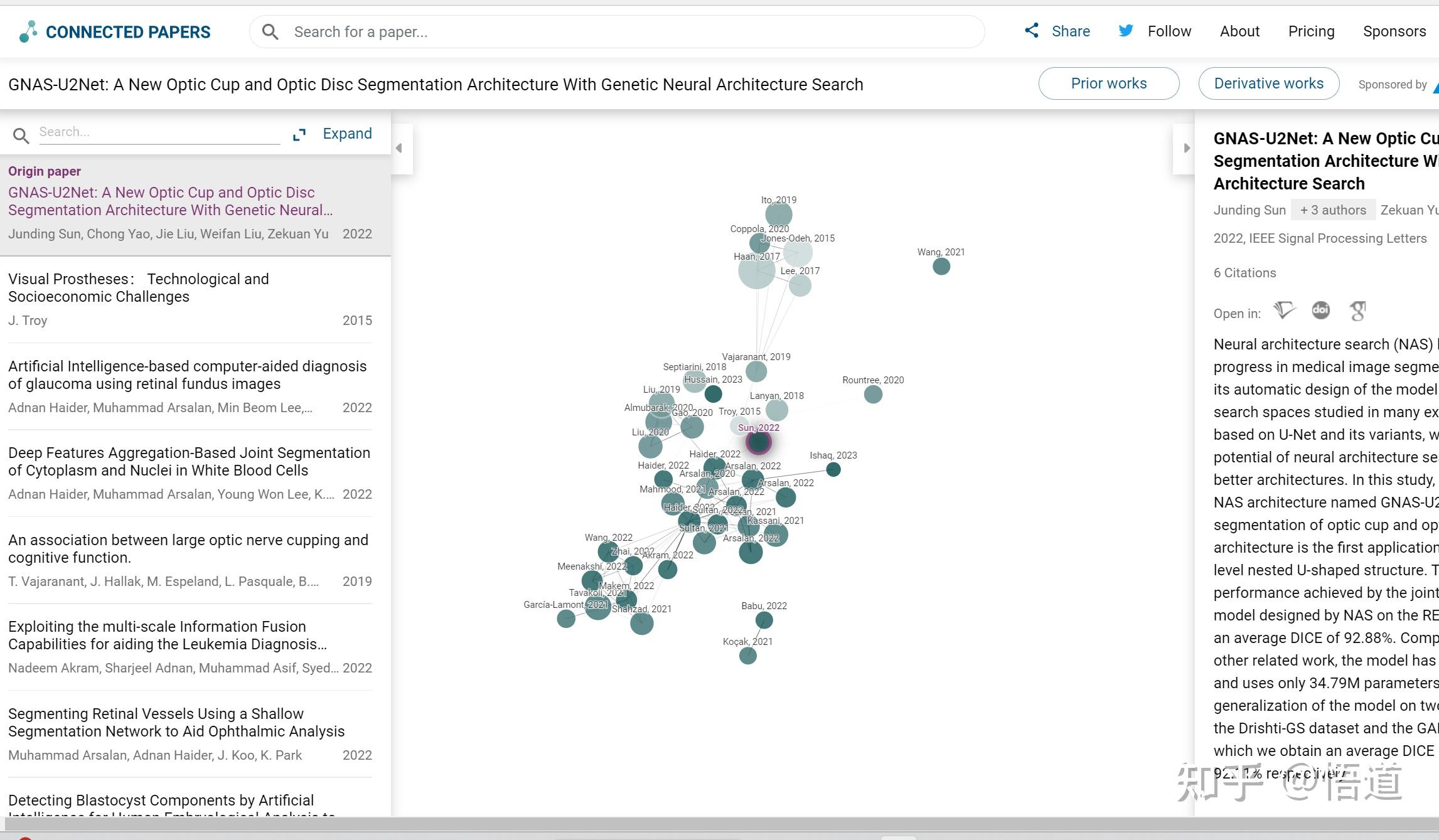1439x840 pixels.
Task: Open paper via DOI icon
Action: pyautogui.click(x=1320, y=310)
